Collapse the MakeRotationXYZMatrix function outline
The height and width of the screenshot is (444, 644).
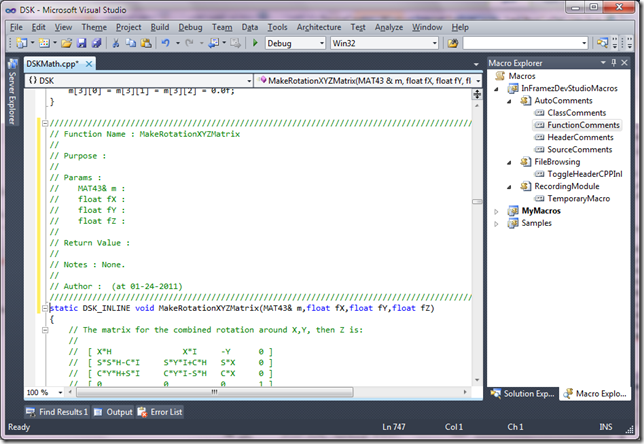coord(45,308)
